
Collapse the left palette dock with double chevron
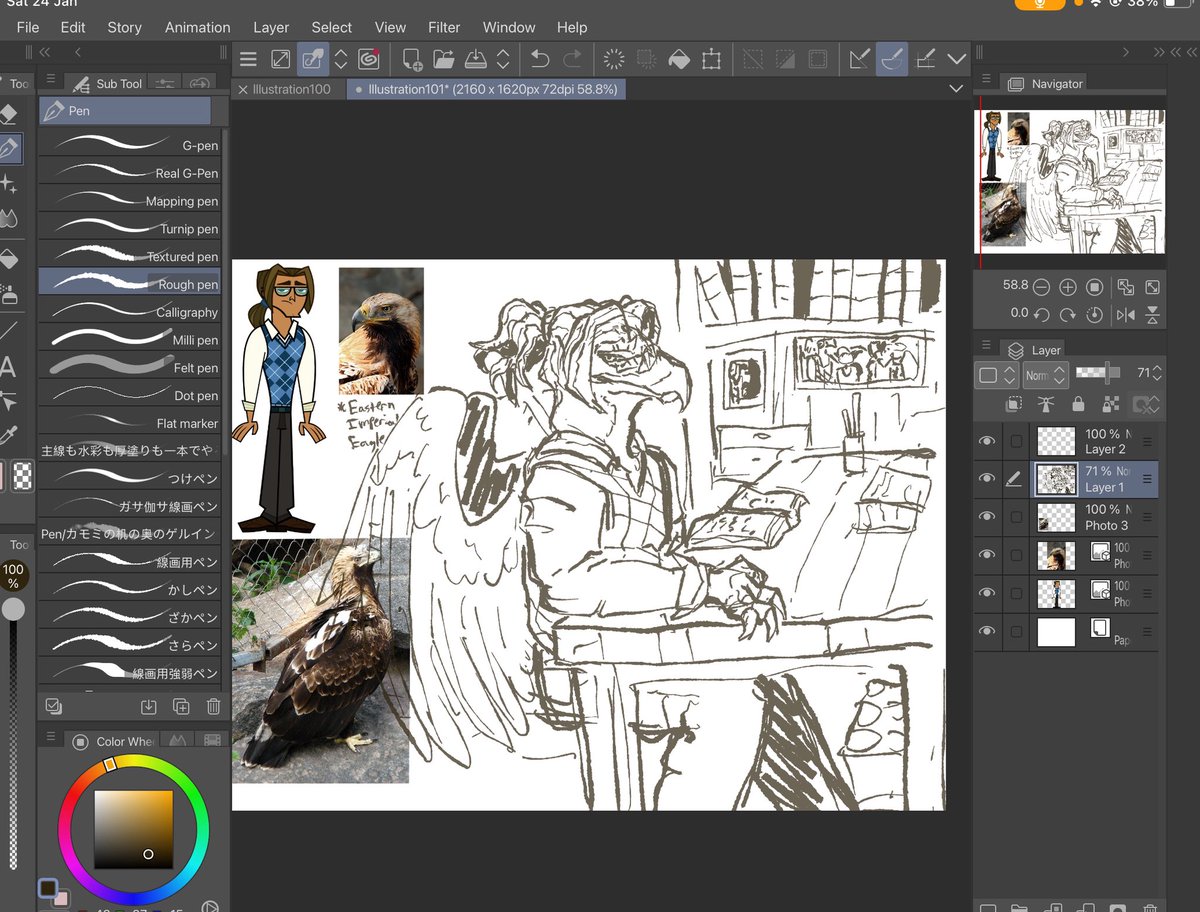tap(46, 52)
